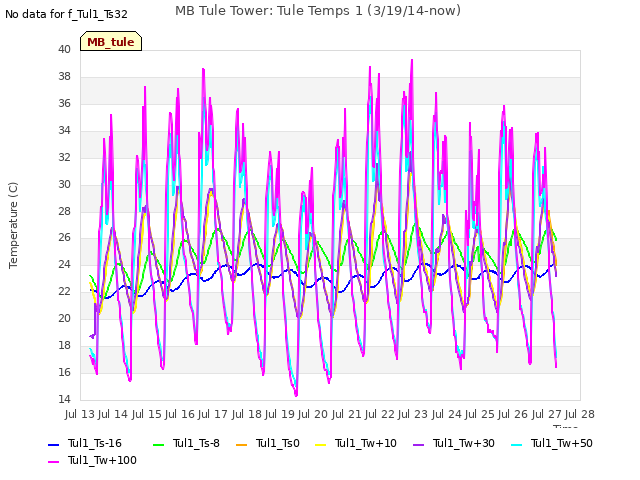Click the Jul 14 x-axis tick label
Image resolution: width=640 pixels, height=480 pixels.
tap(113, 414)
